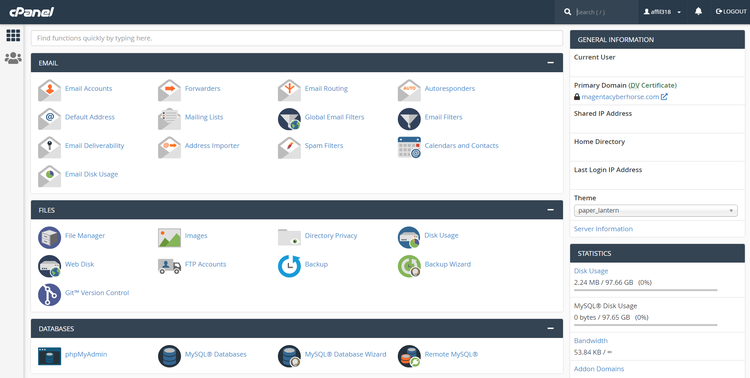750x378 pixels.
Task: Click the home grid icon in sidebar
Action: point(13,35)
